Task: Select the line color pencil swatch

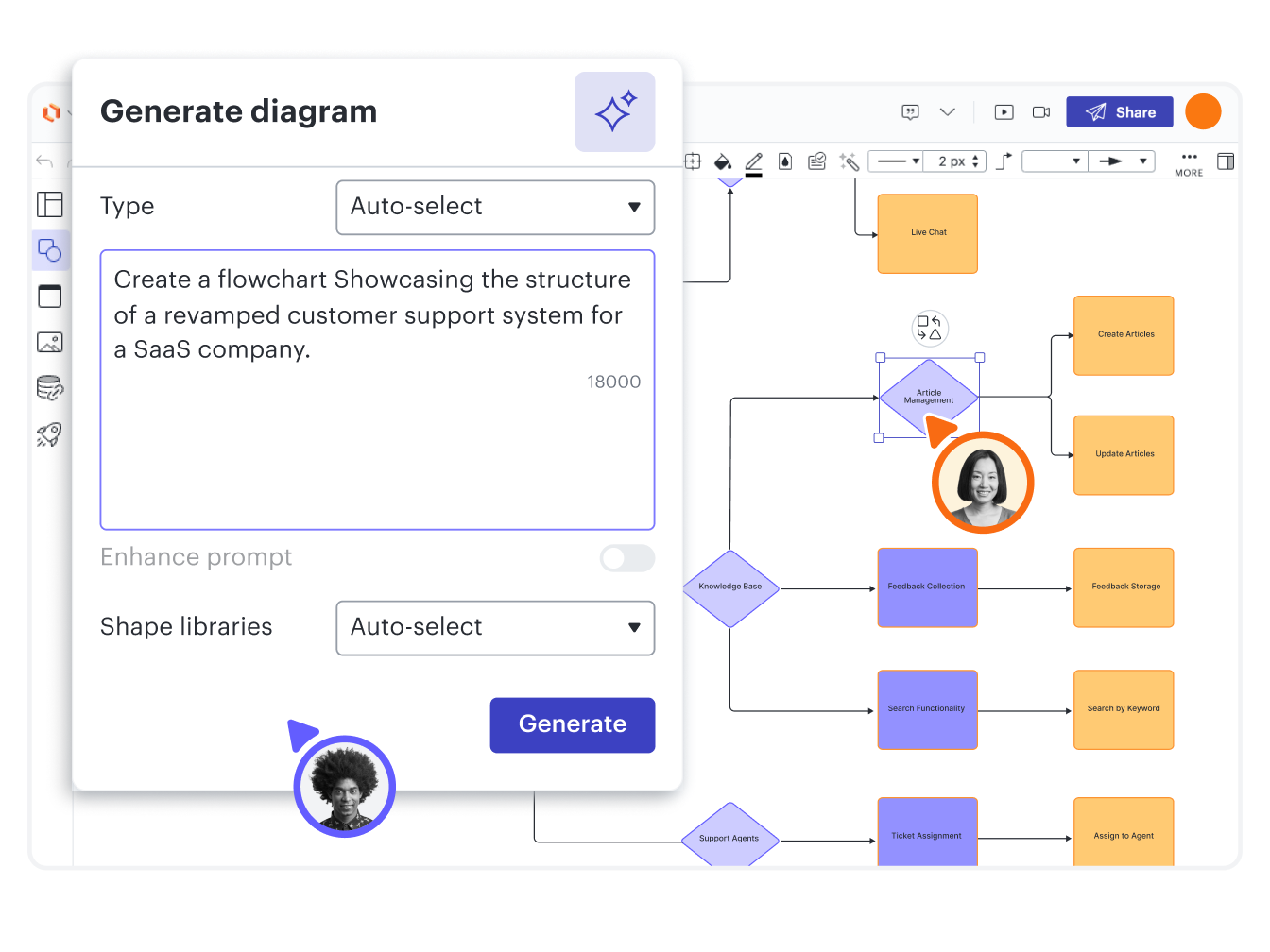Action: coord(753,163)
